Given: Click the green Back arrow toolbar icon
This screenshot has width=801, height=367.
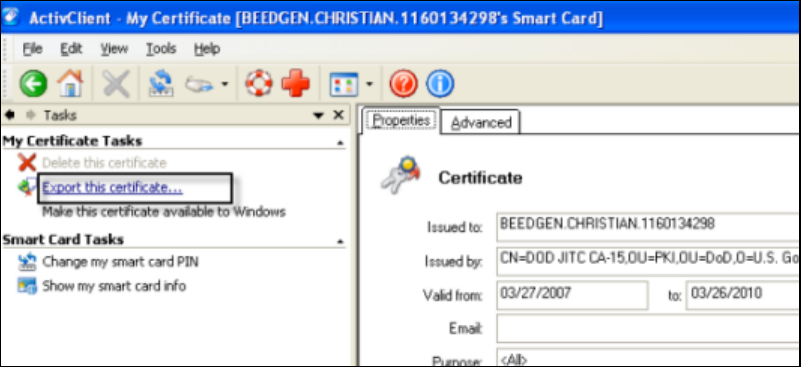Looking at the screenshot, I should point(34,84).
